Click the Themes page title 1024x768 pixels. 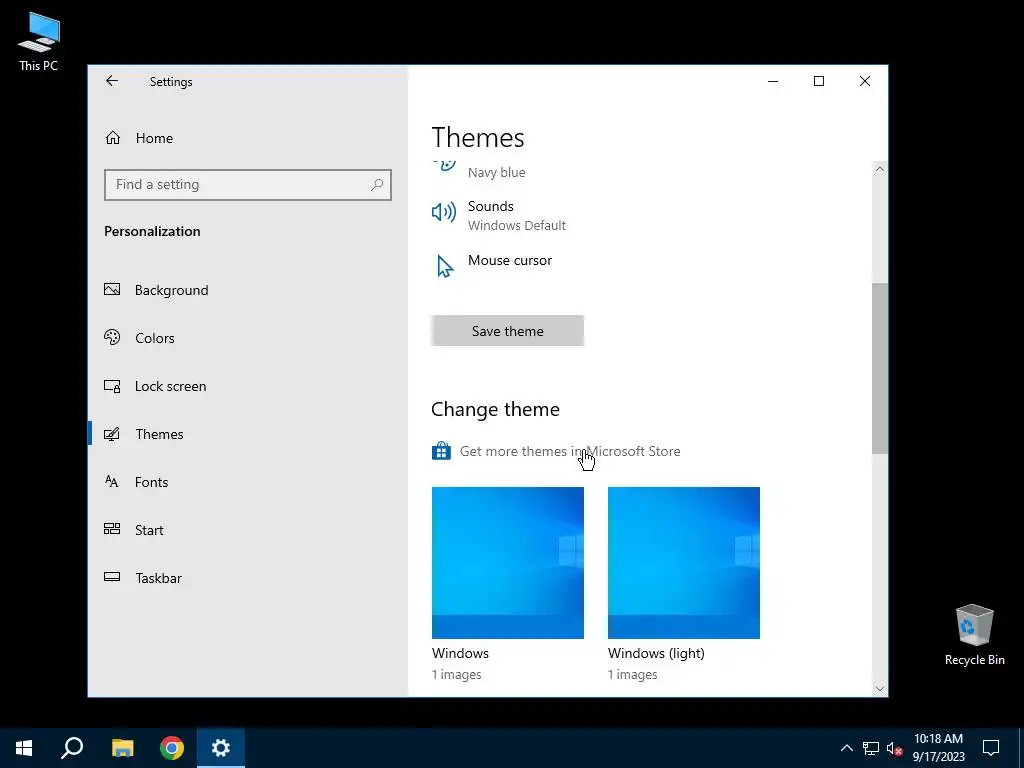(478, 138)
